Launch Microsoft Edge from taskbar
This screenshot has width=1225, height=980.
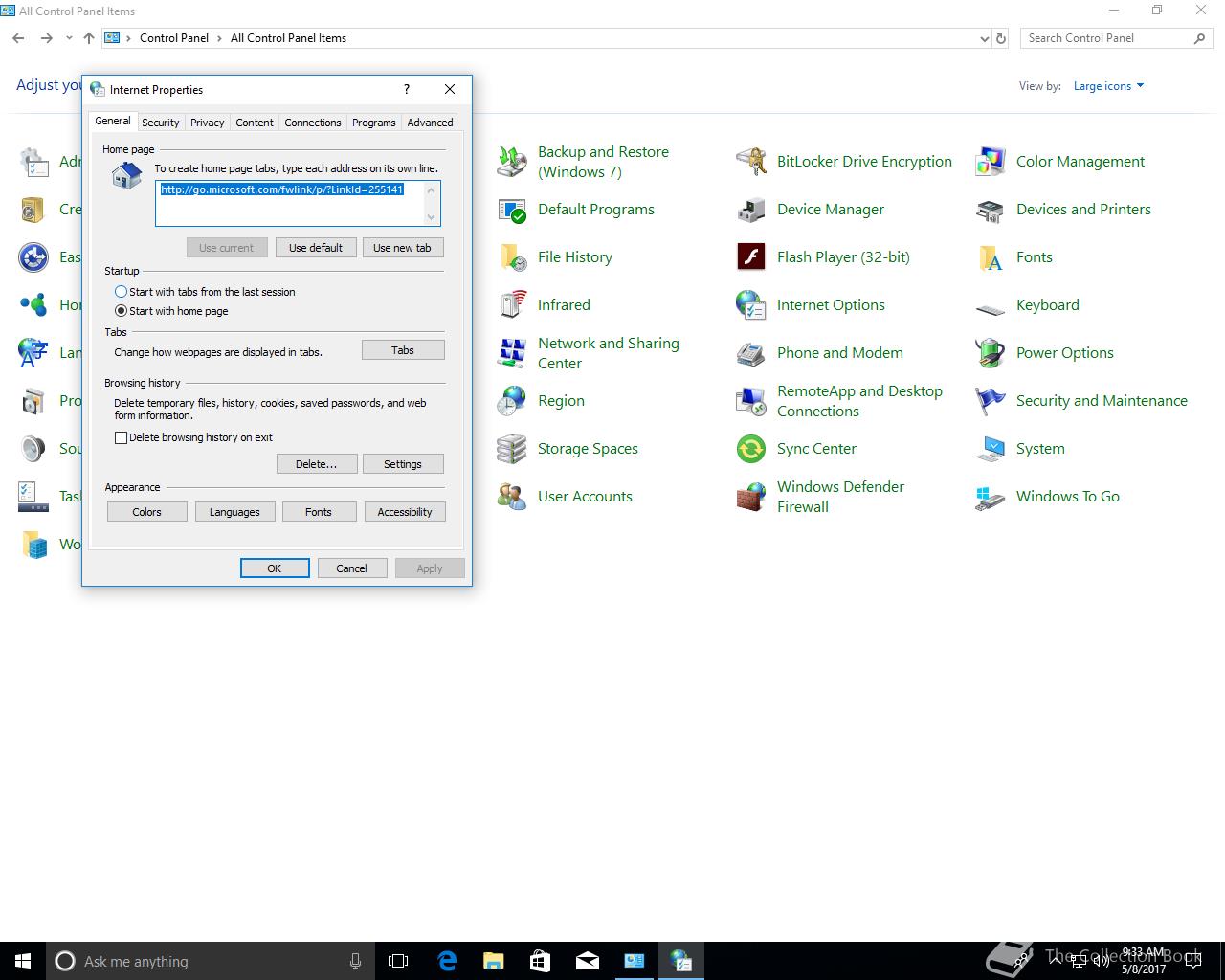[446, 961]
